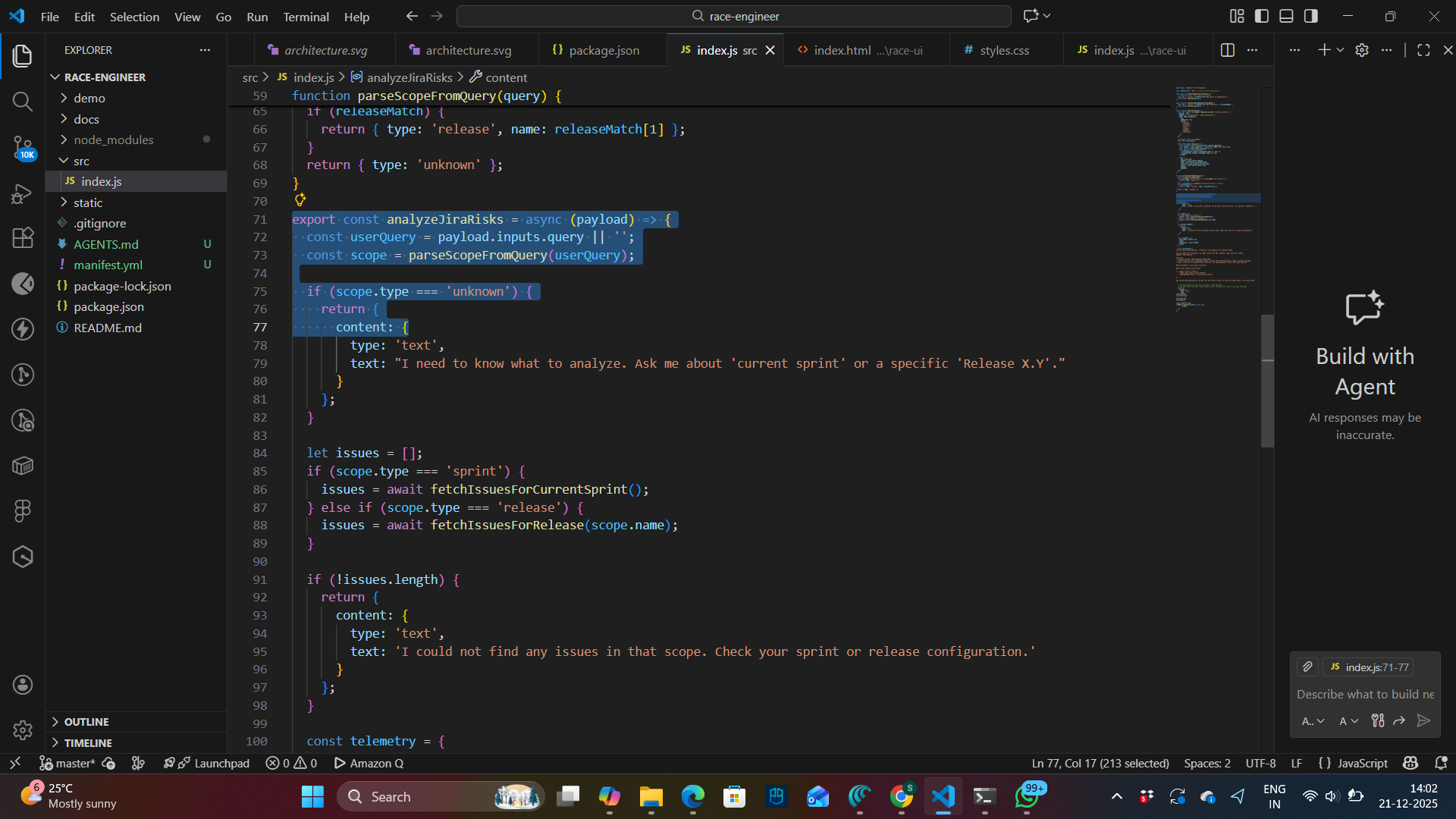Screen dimensions: 1456x819
Task: Expand the demo folder
Action: pyautogui.click(x=89, y=98)
